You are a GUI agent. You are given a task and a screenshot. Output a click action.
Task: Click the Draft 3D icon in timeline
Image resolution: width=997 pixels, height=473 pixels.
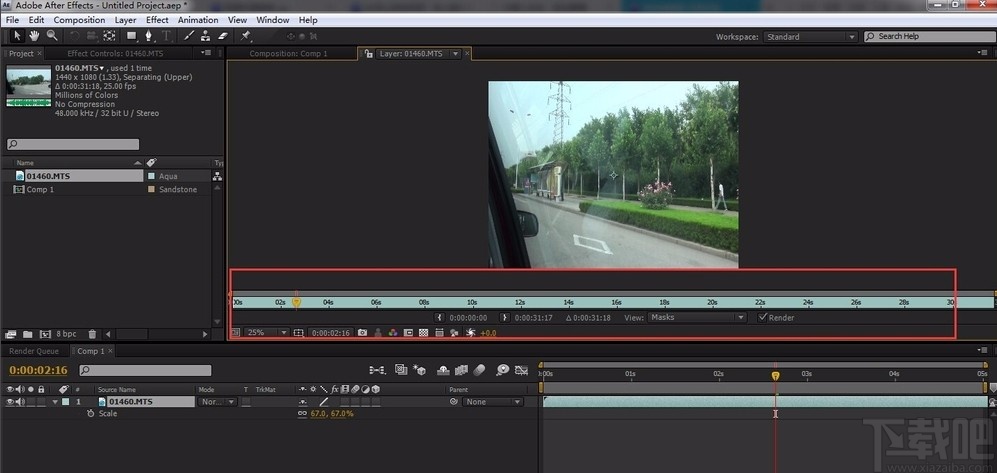coord(419,370)
